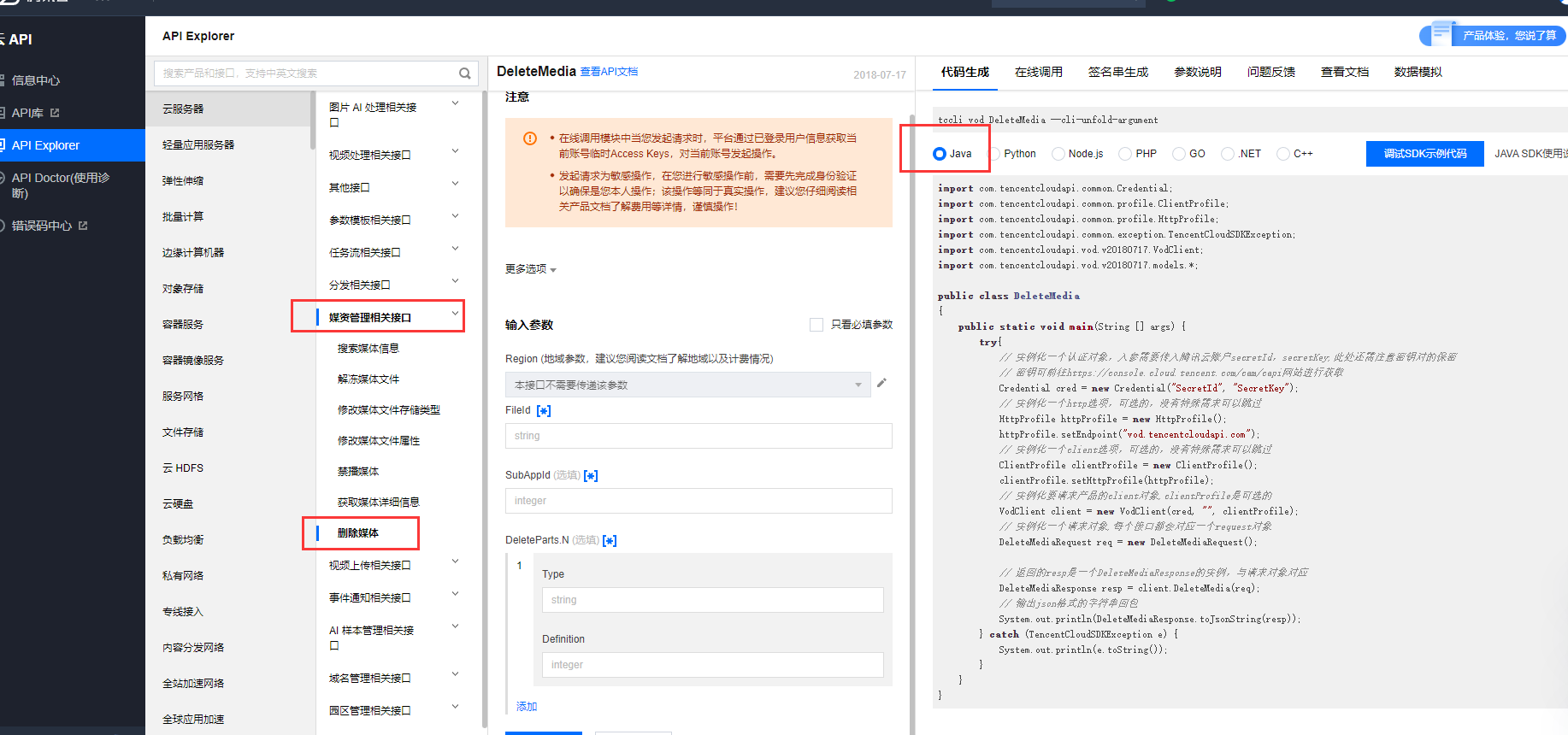Click the FileId string input field
Screen dimensions: 1568x735
(699, 436)
